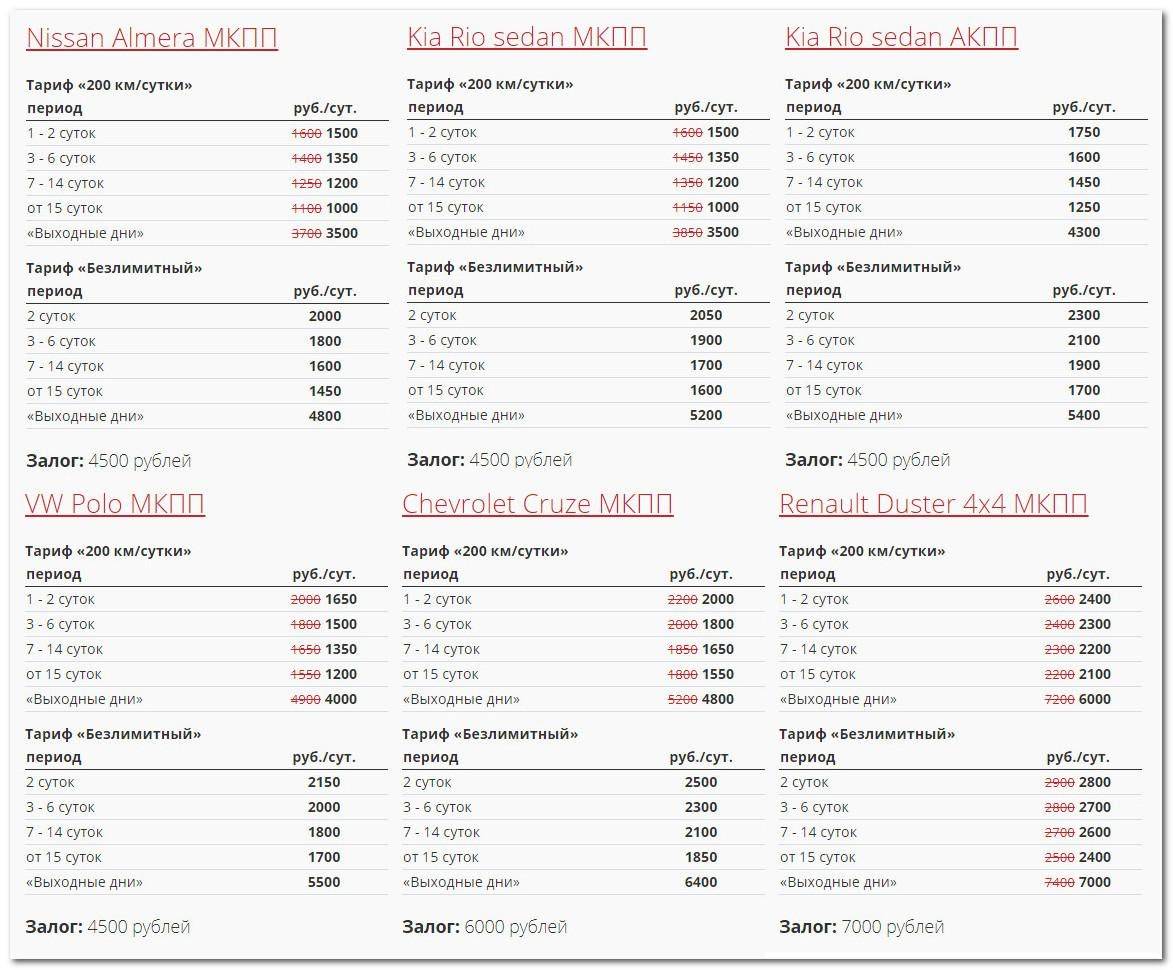Screen dimensions: 1173x970
Task: Click the crossed-out 3850 price for Kia Rio
Action: (x=687, y=232)
